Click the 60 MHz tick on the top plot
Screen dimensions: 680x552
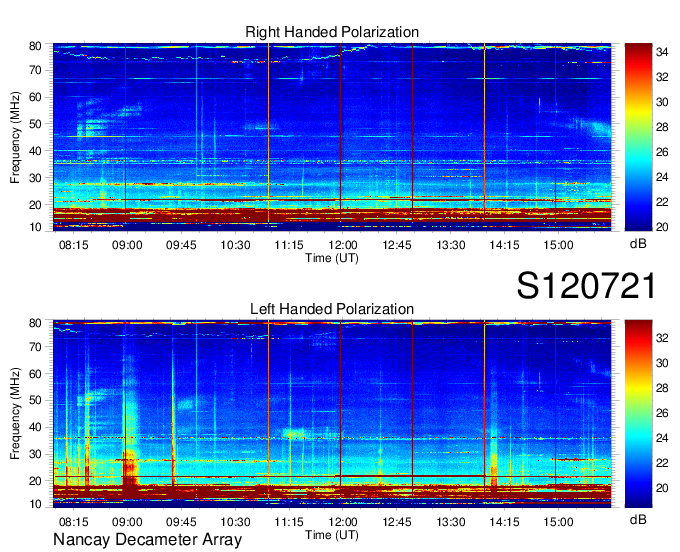pos(35,97)
